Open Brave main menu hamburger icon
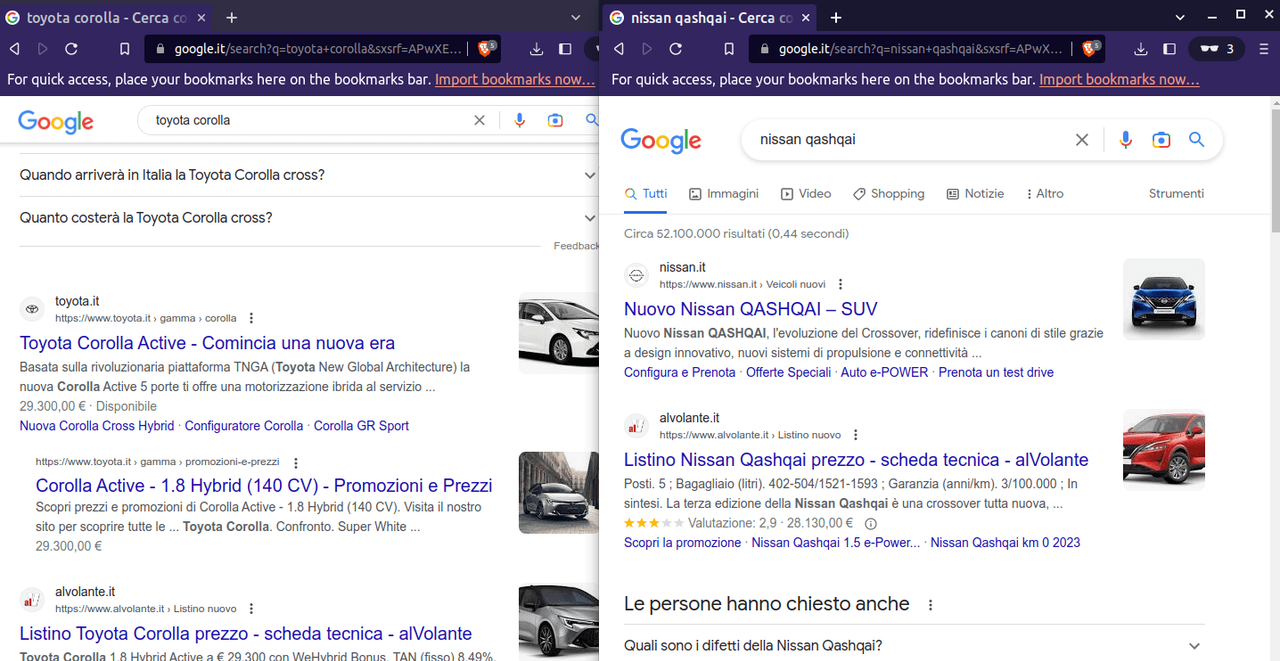The width and height of the screenshot is (1280, 661). click(x=1262, y=48)
